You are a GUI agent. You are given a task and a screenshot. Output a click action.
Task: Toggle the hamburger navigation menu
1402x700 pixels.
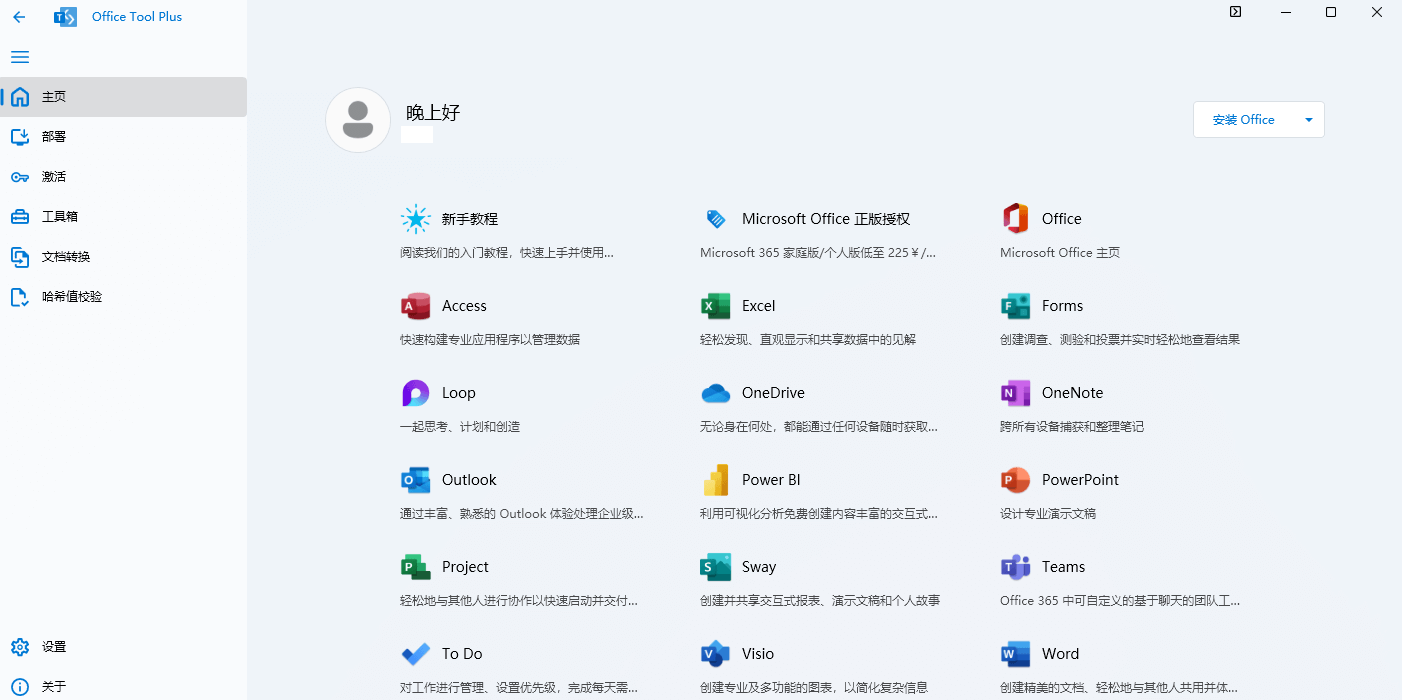click(x=20, y=57)
